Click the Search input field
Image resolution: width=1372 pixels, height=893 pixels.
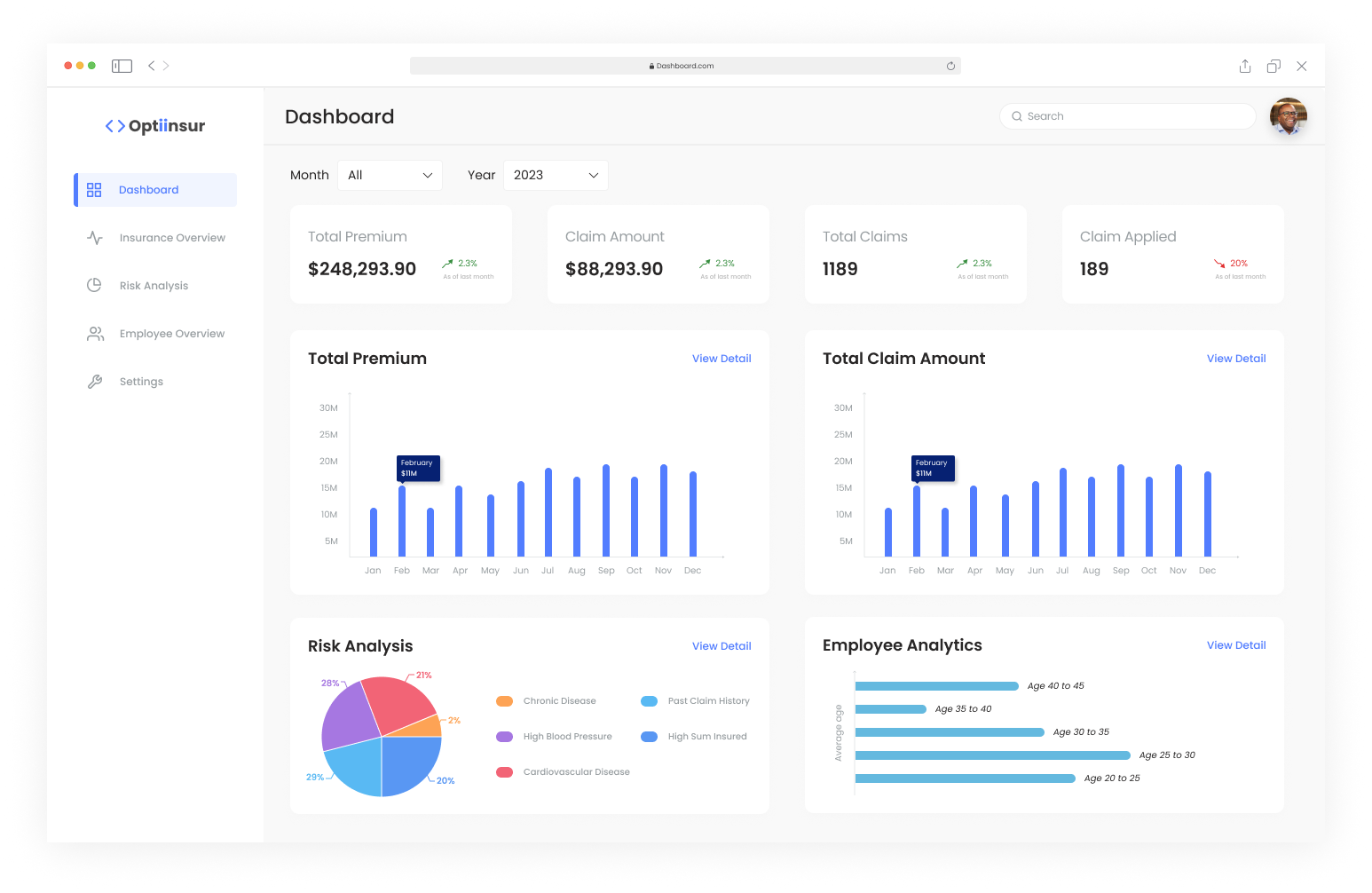(1127, 116)
